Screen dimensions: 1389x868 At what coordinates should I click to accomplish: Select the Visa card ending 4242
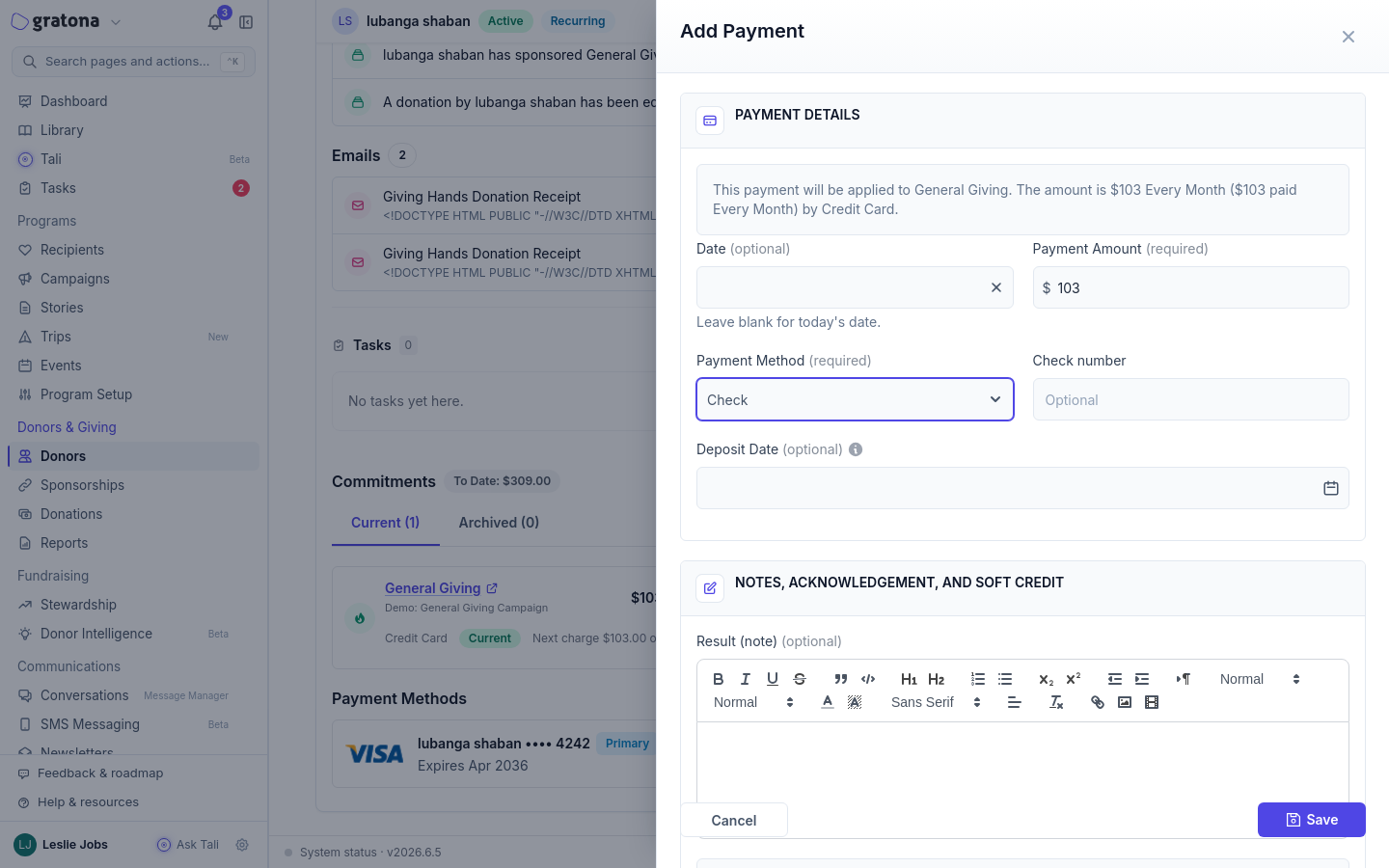[x=494, y=754]
